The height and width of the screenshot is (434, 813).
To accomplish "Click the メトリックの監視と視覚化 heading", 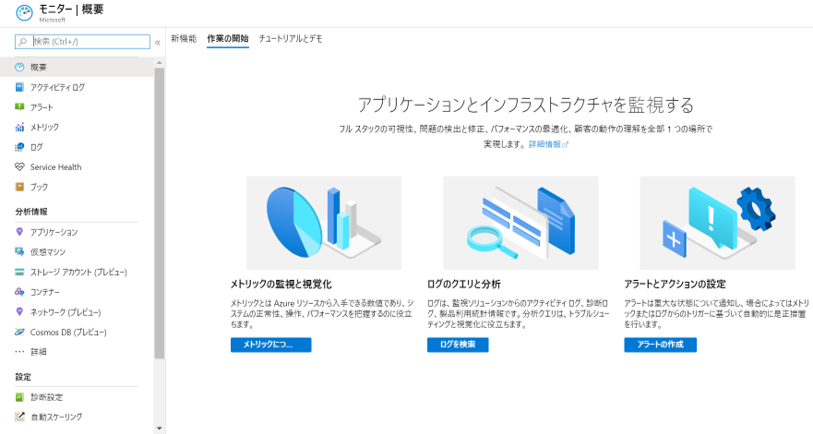I will pyautogui.click(x=281, y=284).
